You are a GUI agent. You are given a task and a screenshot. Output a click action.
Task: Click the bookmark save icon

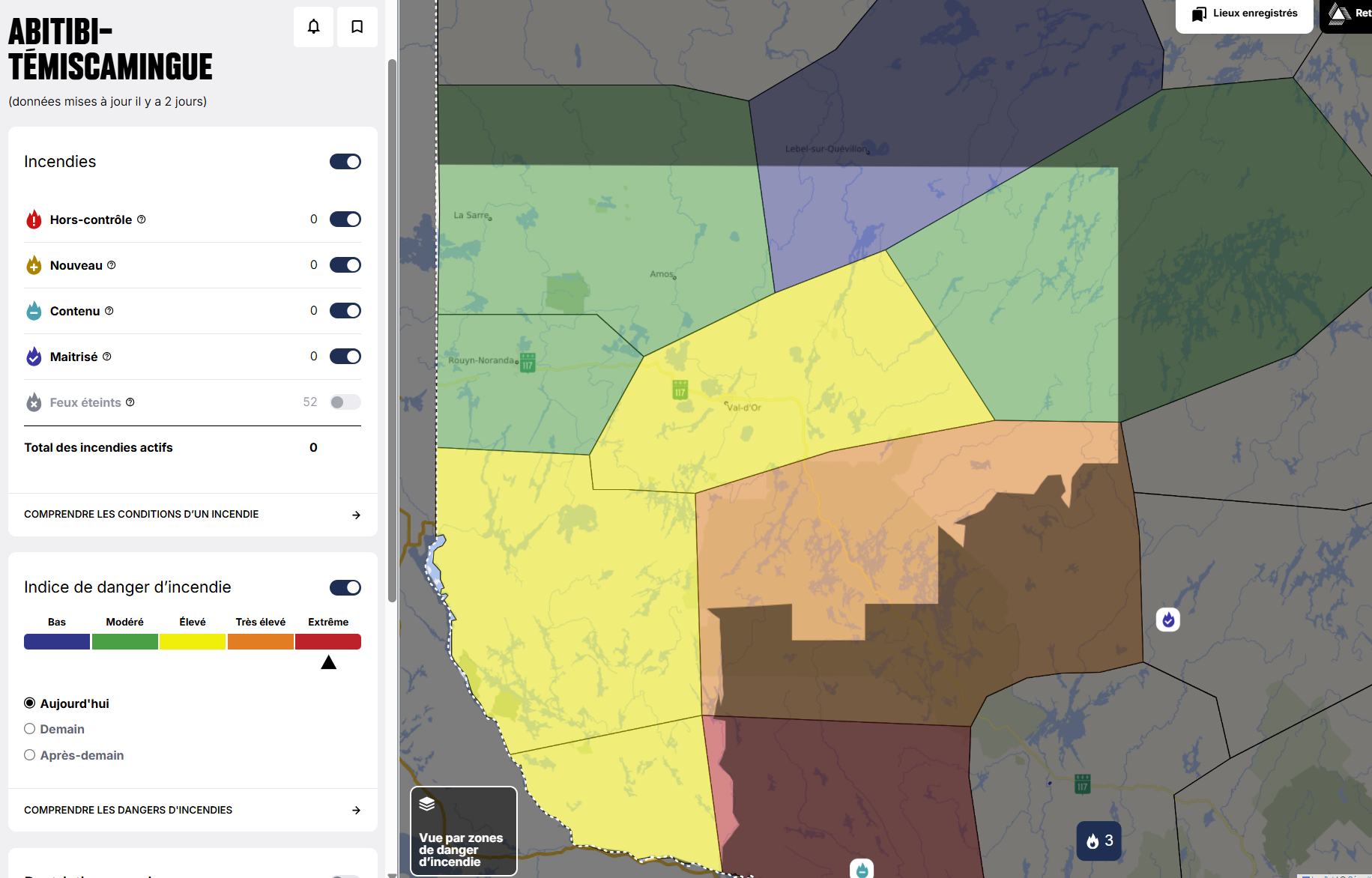357,27
